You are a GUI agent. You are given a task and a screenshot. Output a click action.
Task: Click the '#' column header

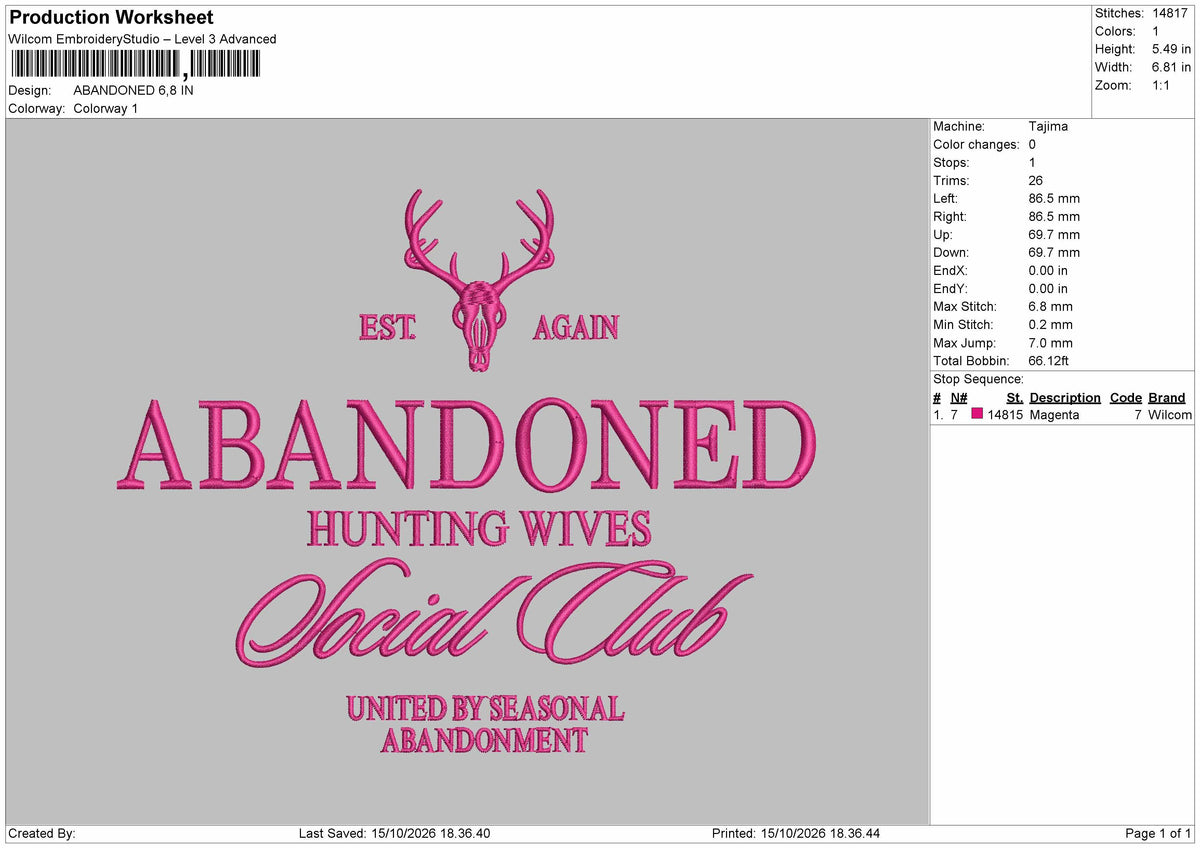[937, 397]
